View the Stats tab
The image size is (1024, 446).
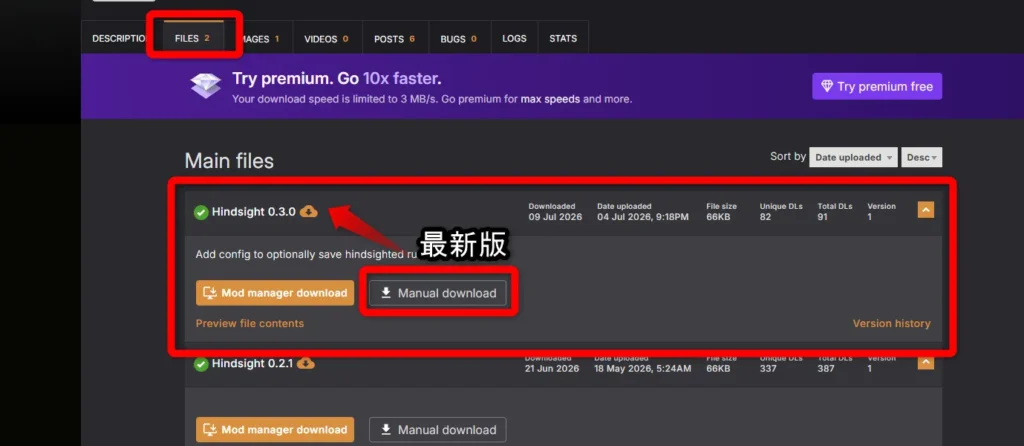[563, 39]
